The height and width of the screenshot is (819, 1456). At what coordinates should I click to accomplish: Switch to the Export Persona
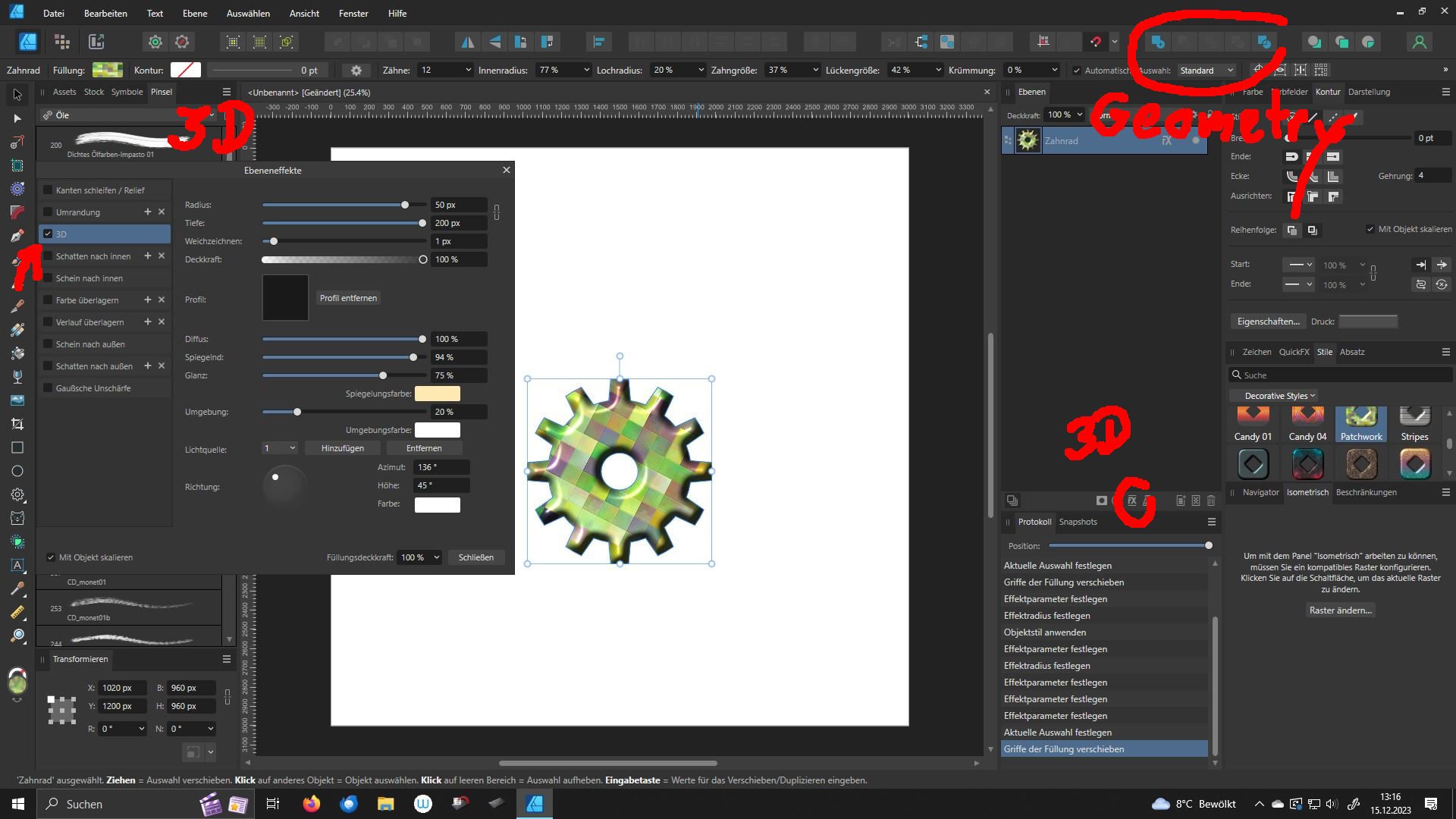click(x=96, y=42)
